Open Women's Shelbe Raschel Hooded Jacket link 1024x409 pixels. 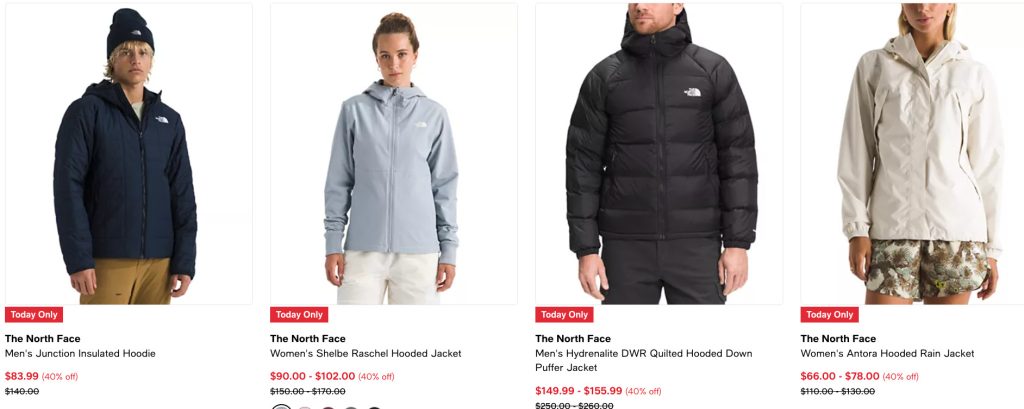click(366, 353)
